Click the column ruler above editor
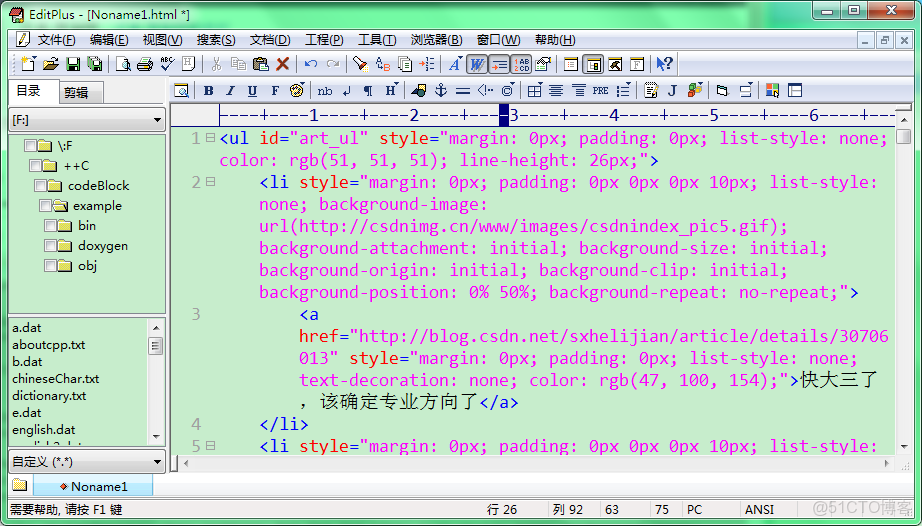This screenshot has width=922, height=526. pyautogui.click(x=557, y=115)
